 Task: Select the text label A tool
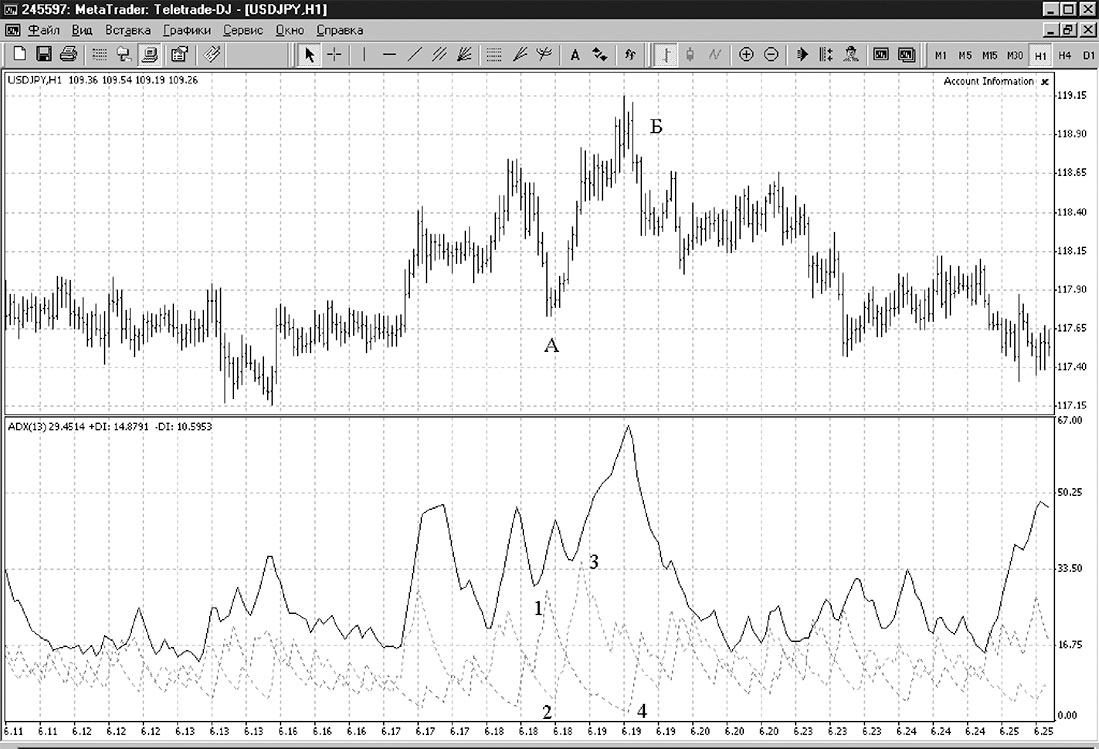coord(575,54)
